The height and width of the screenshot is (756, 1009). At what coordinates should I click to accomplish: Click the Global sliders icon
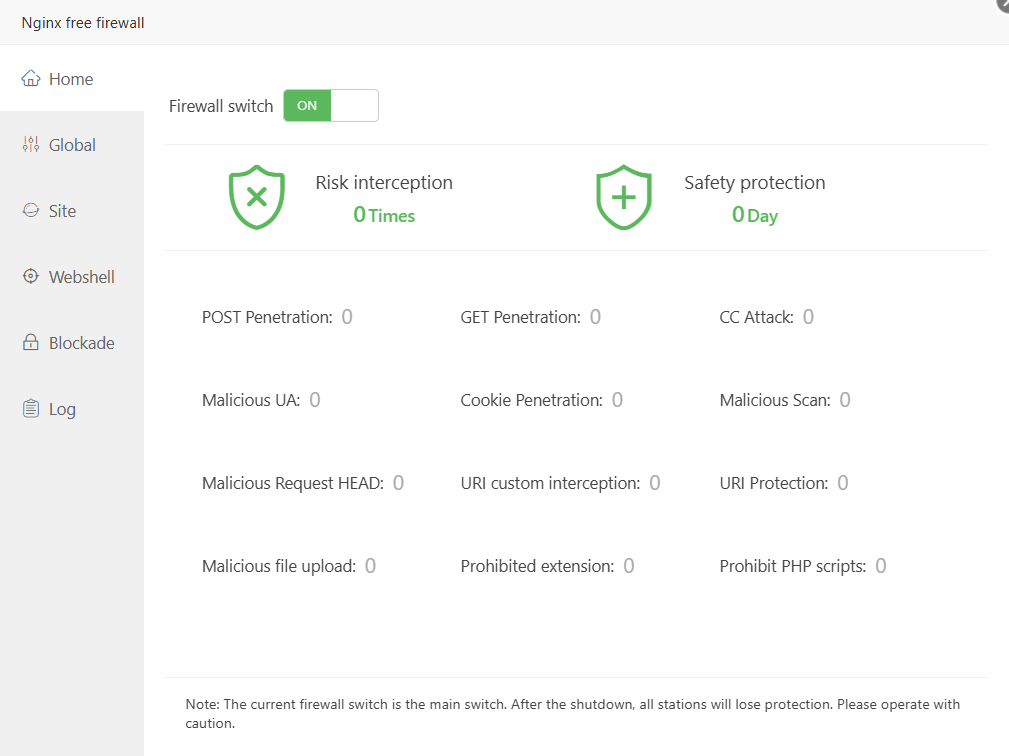(31, 145)
